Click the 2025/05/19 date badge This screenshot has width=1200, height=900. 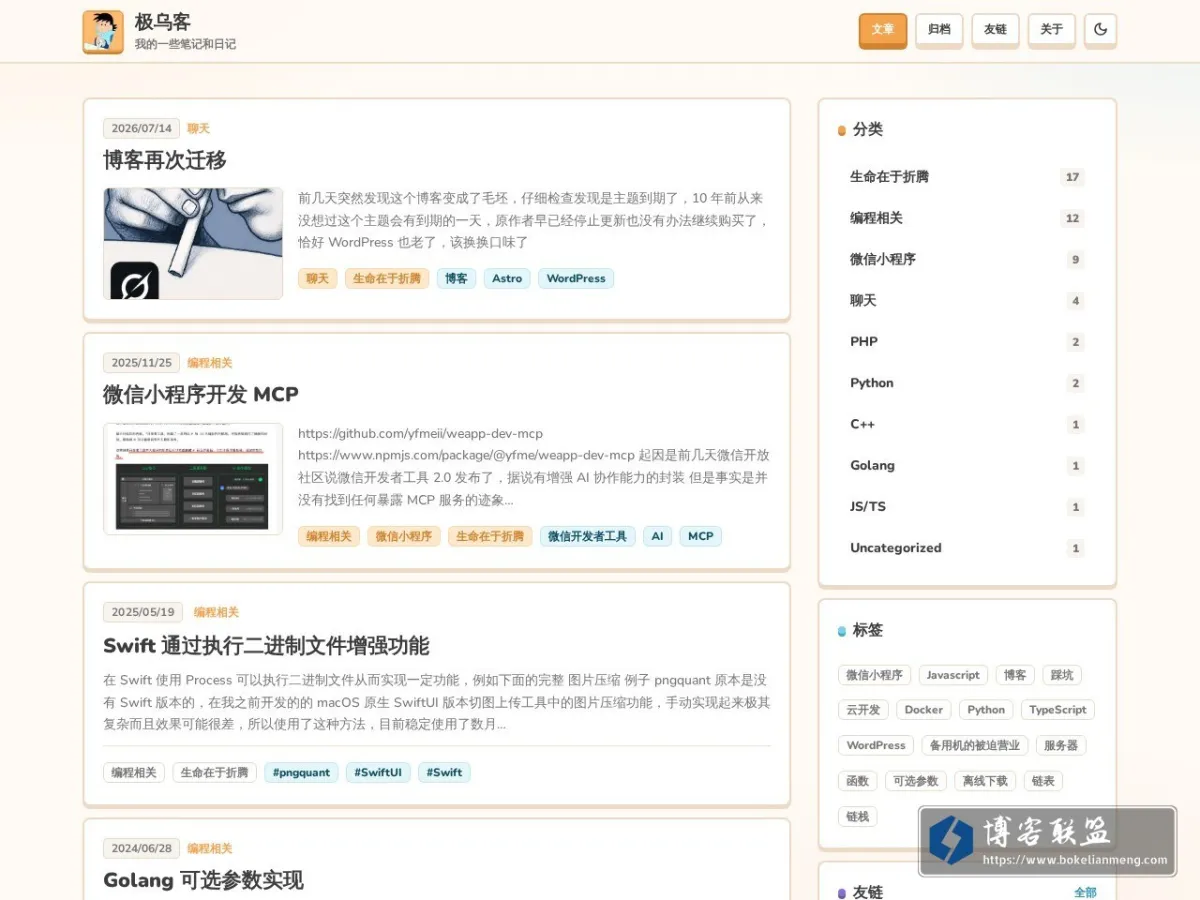pos(143,612)
